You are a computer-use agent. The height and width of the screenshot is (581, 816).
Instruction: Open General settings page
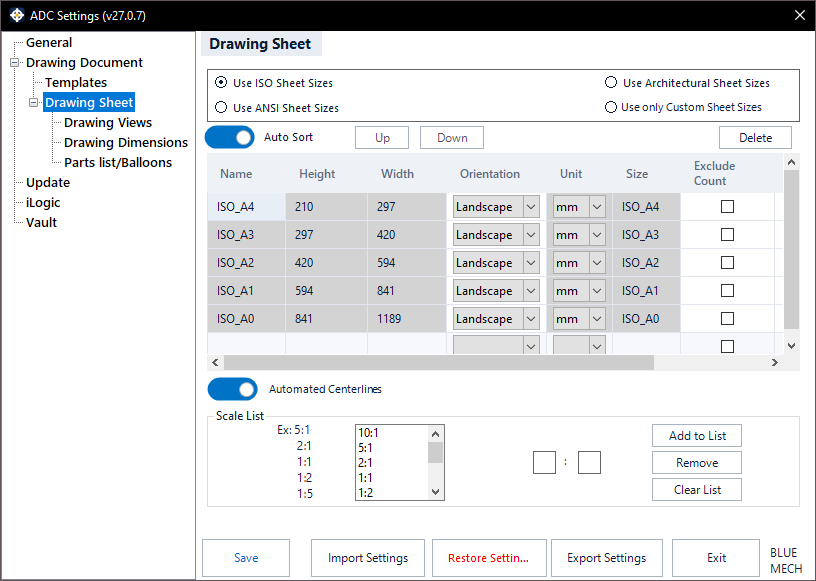[x=49, y=43]
